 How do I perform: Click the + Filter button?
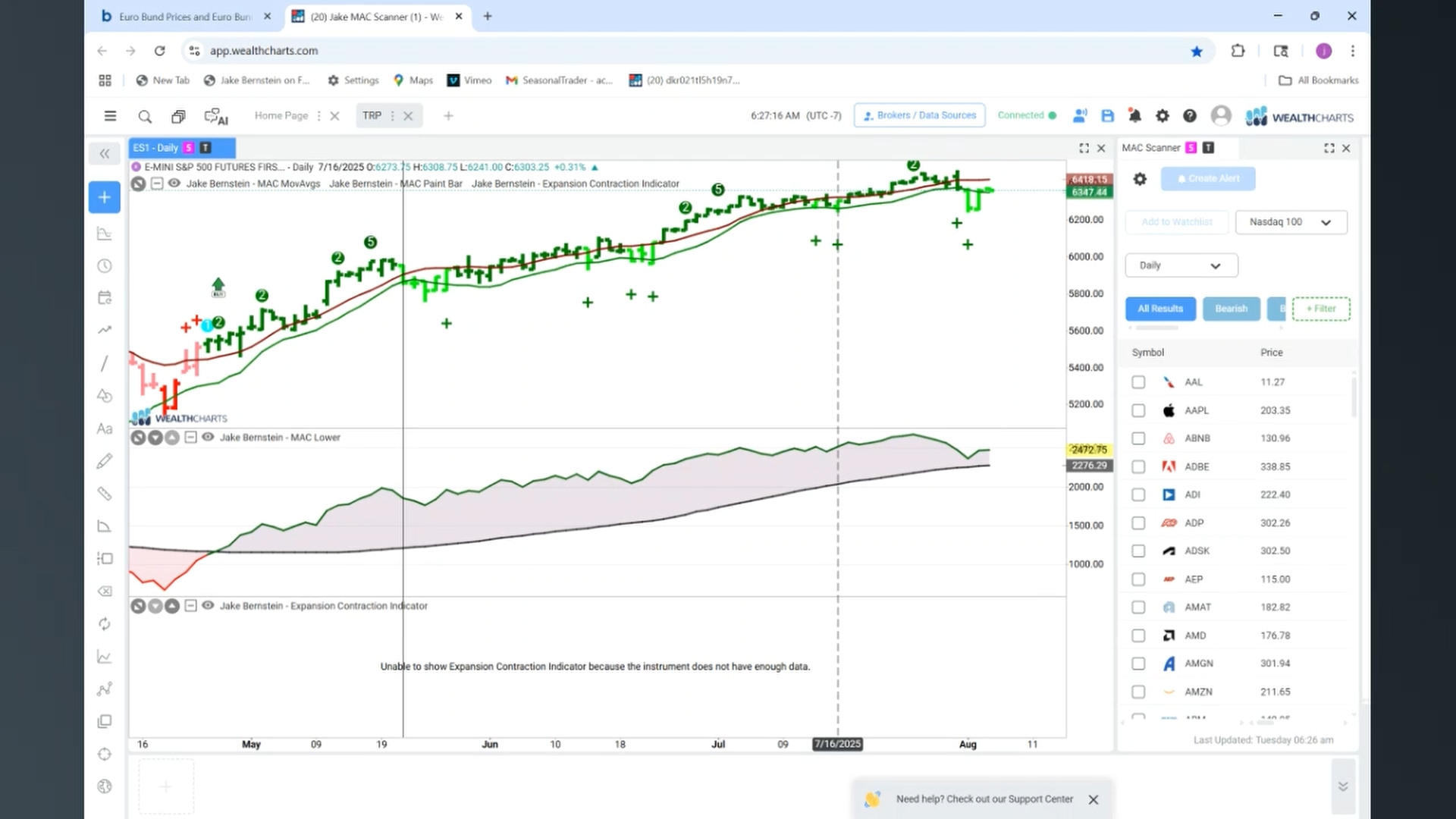tap(1321, 309)
